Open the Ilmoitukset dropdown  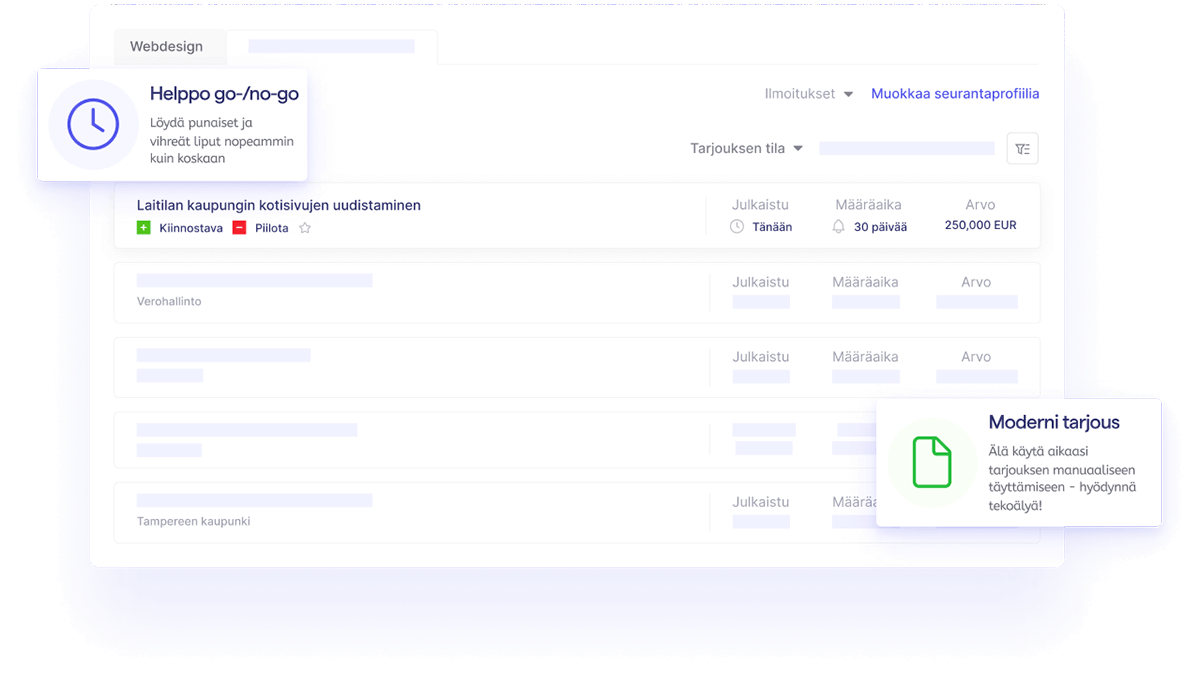point(808,93)
